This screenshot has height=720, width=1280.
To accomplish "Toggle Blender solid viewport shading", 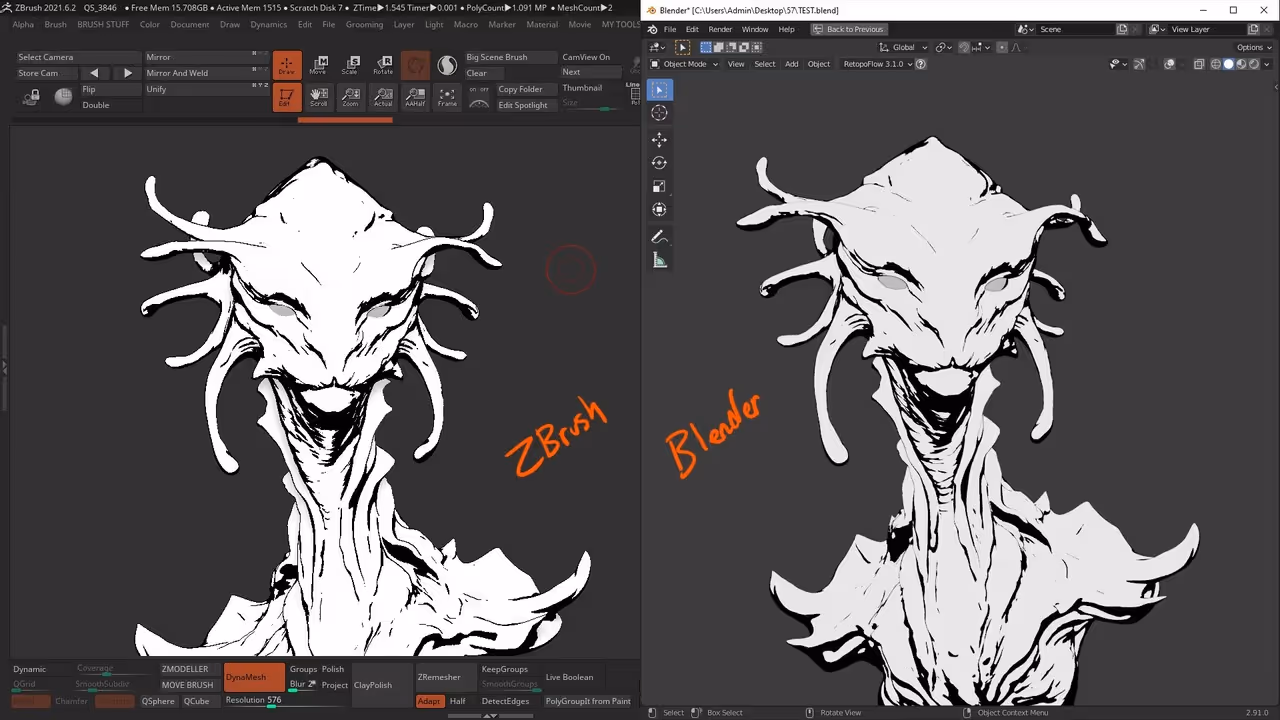I will [1229, 64].
